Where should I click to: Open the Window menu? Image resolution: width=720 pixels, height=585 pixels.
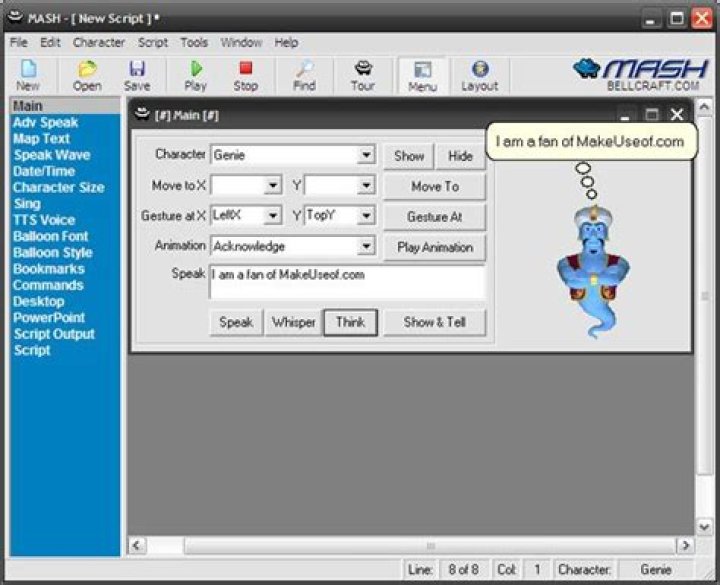[241, 43]
